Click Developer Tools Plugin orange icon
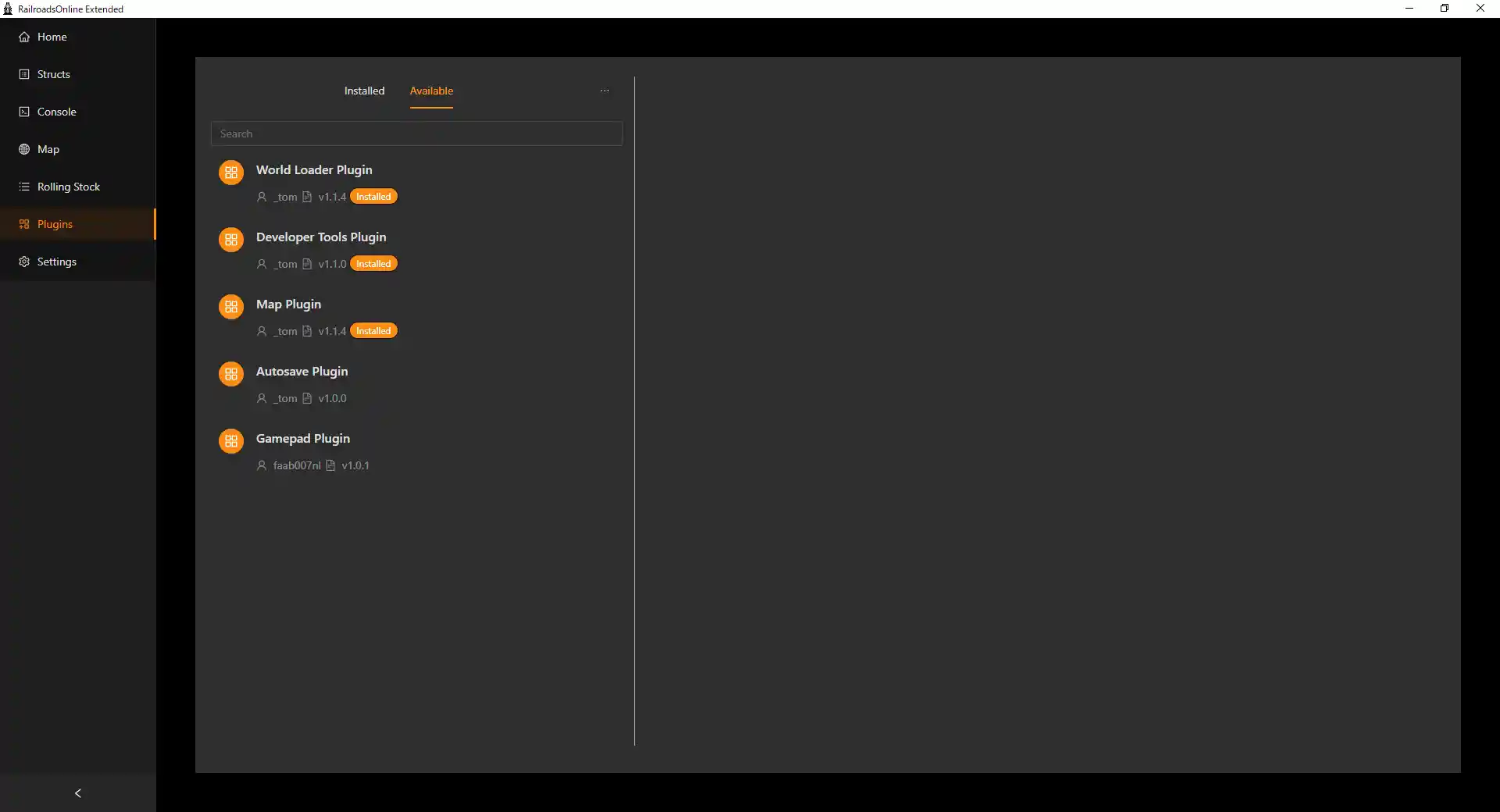 click(x=231, y=240)
